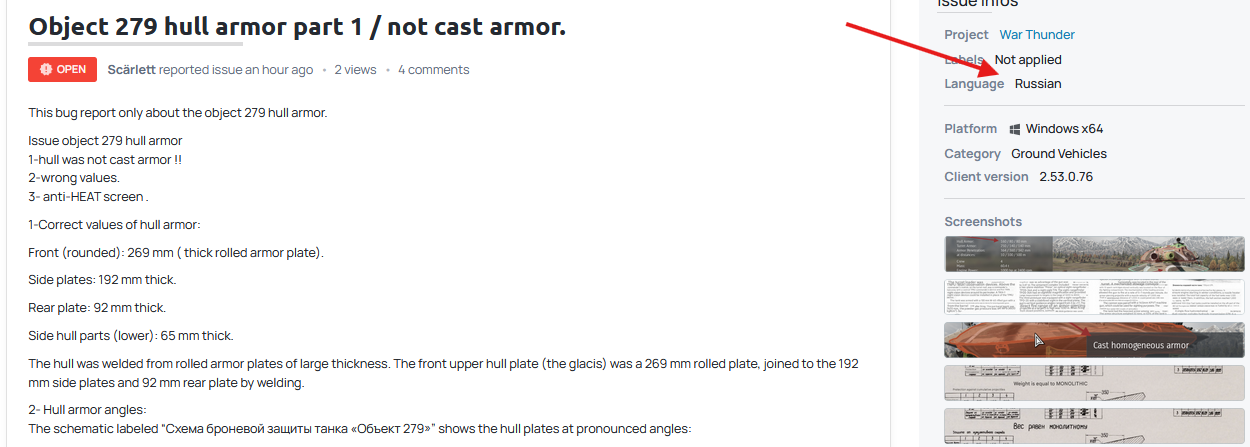This screenshot has width=1250, height=447.
Task: Click the 'Not applied' labels value
Action: pos(1028,60)
